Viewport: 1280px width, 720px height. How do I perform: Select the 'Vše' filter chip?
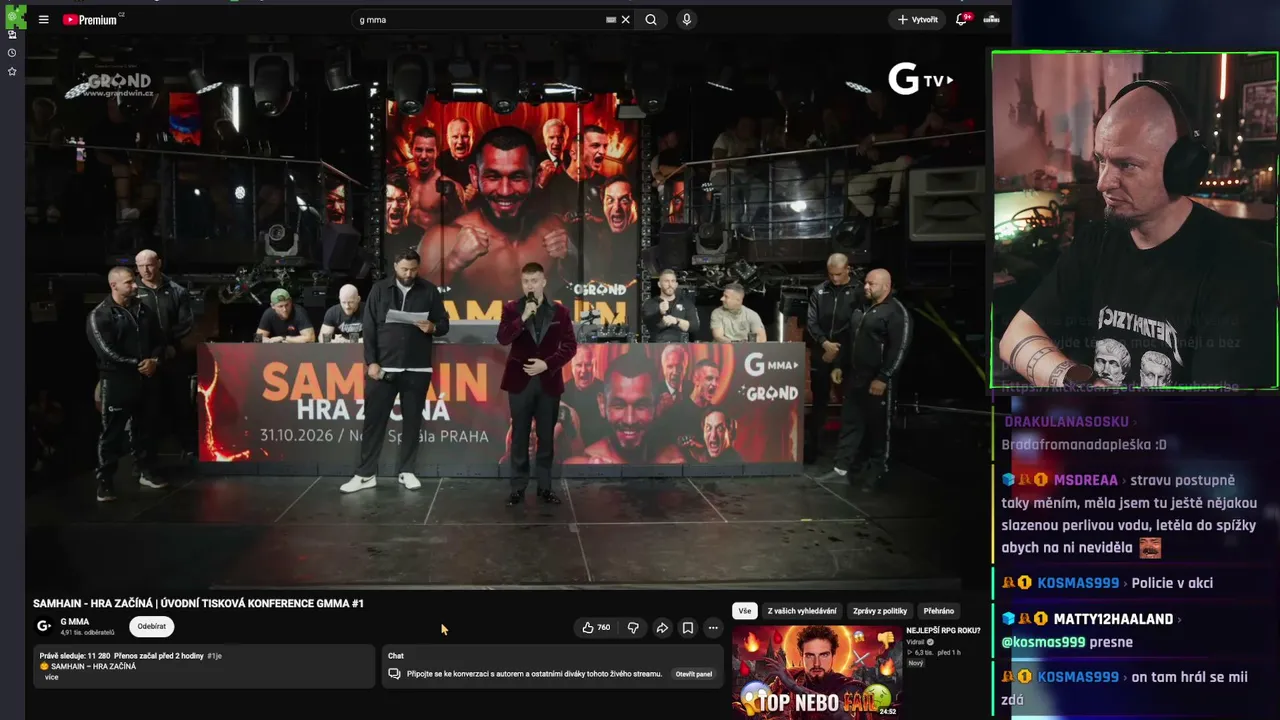pos(745,611)
